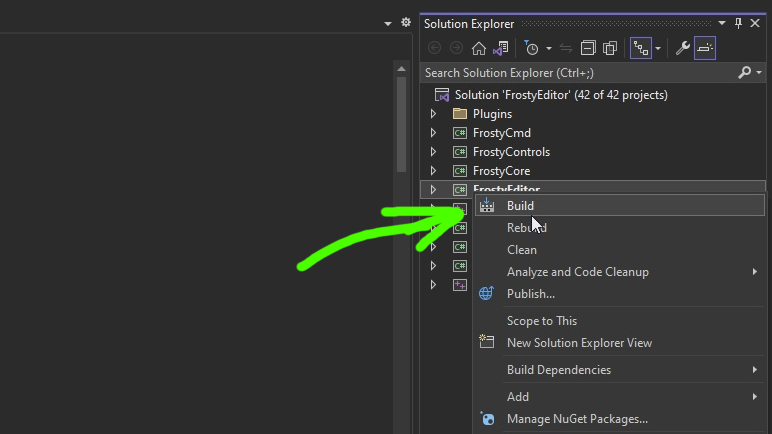This screenshot has width=772, height=434.
Task: Click the New Solution Explorer View icon
Action: coord(486,341)
